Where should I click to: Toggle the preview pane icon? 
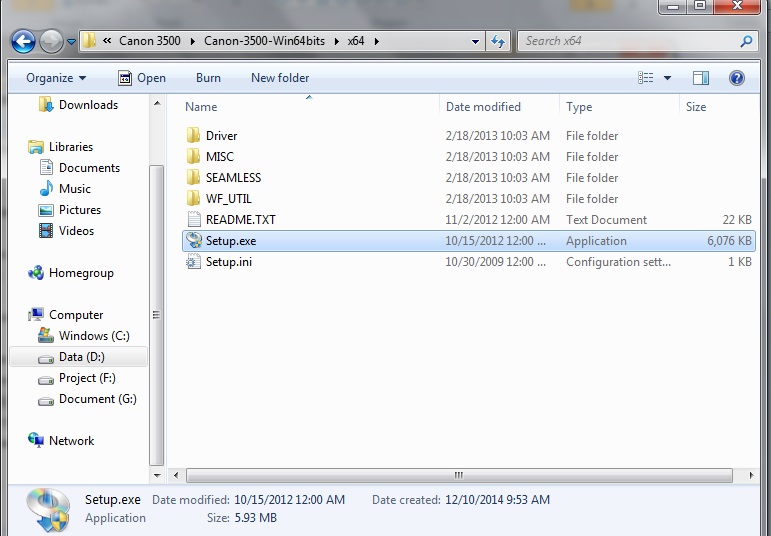(x=701, y=78)
